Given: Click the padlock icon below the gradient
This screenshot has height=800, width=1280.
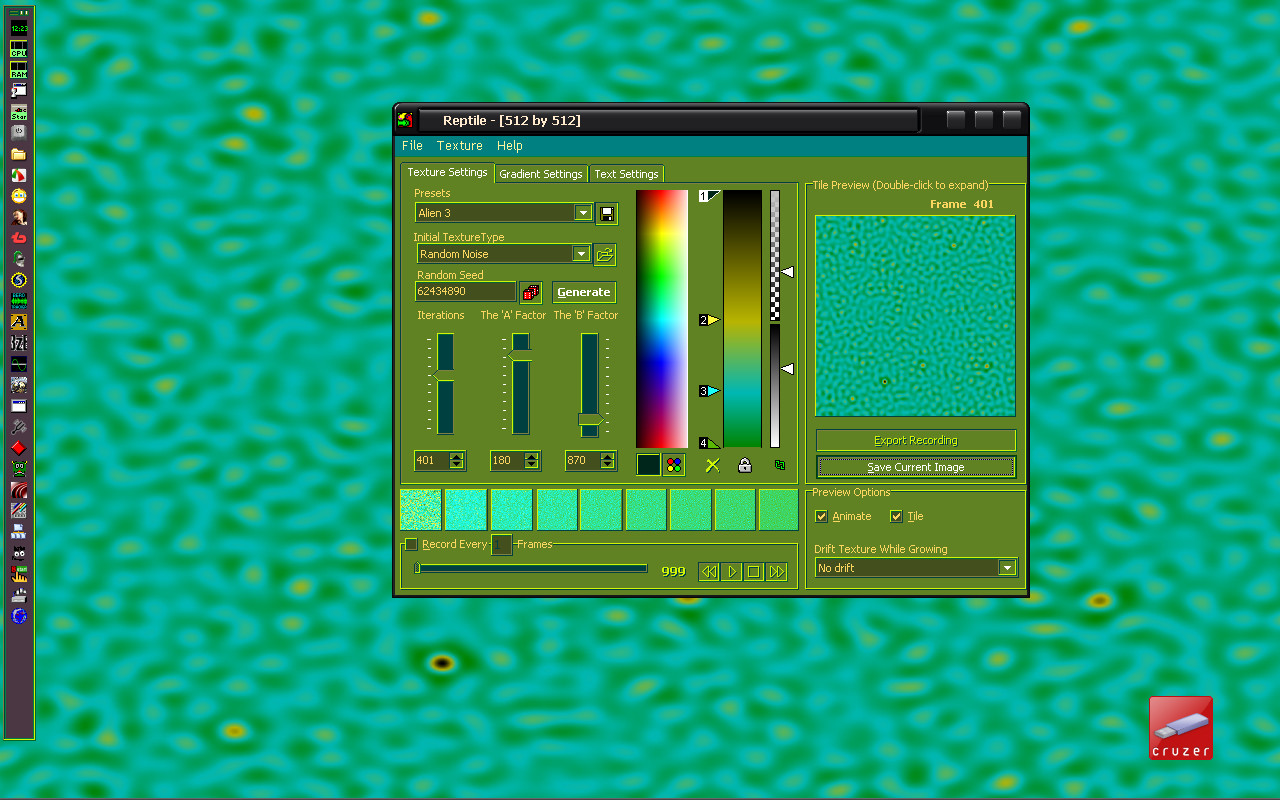Looking at the screenshot, I should (745, 465).
